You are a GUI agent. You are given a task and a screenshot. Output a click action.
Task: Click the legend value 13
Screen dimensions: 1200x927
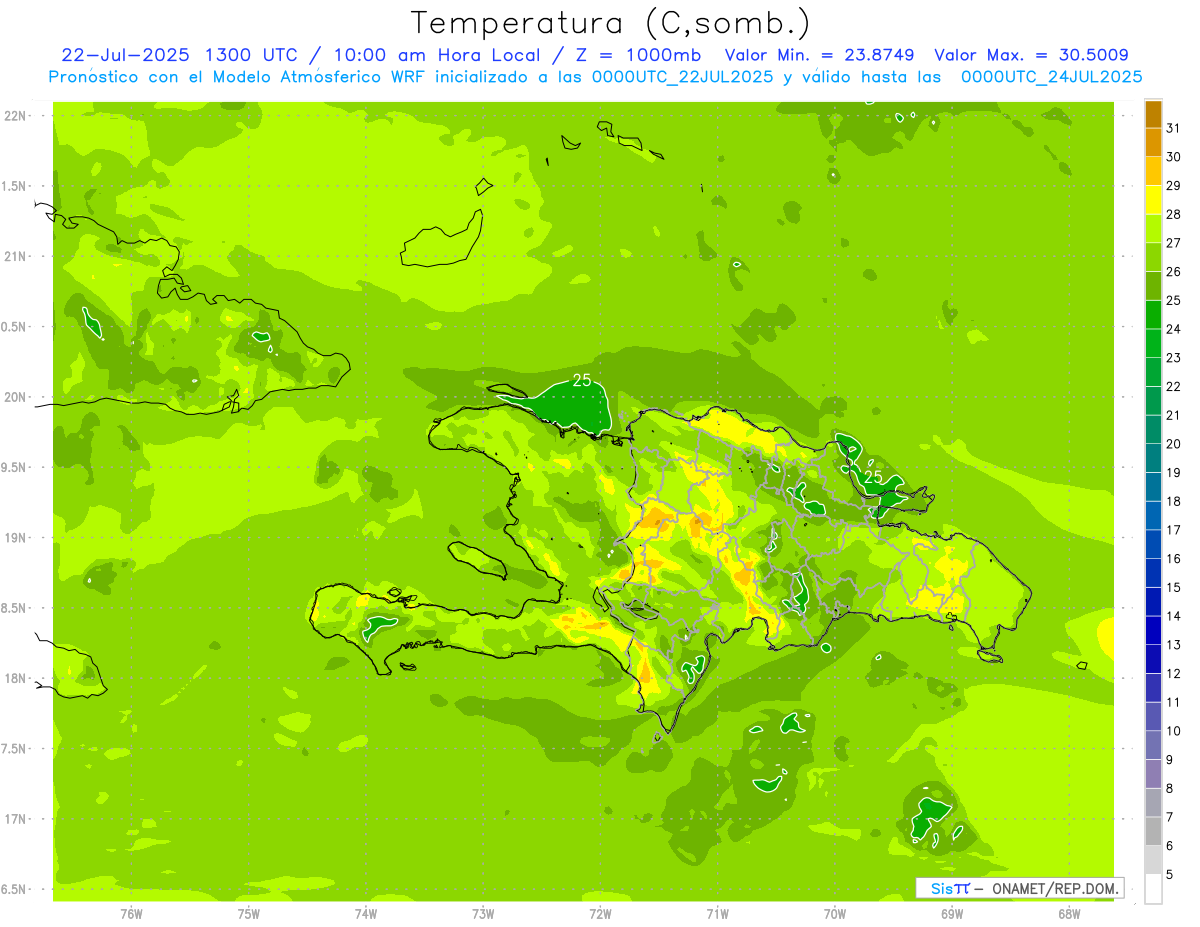[1173, 645]
